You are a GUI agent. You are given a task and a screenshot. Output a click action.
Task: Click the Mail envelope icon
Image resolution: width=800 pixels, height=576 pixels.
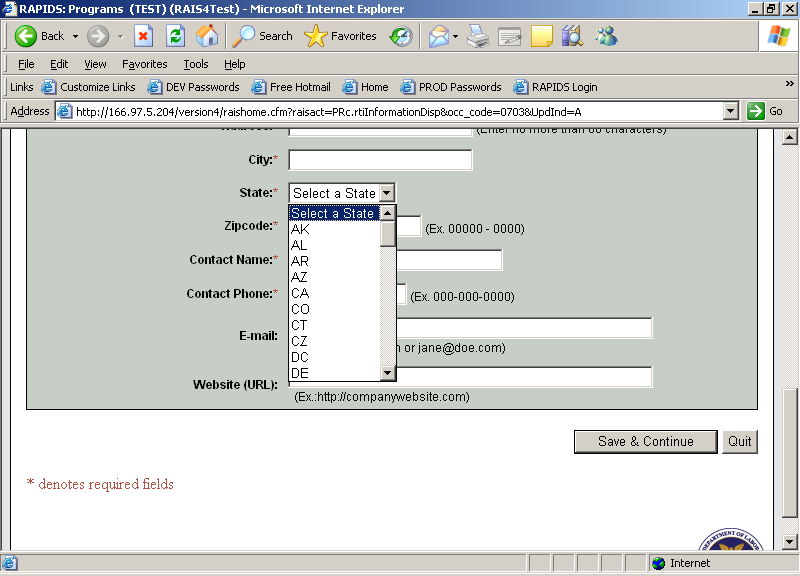(439, 36)
